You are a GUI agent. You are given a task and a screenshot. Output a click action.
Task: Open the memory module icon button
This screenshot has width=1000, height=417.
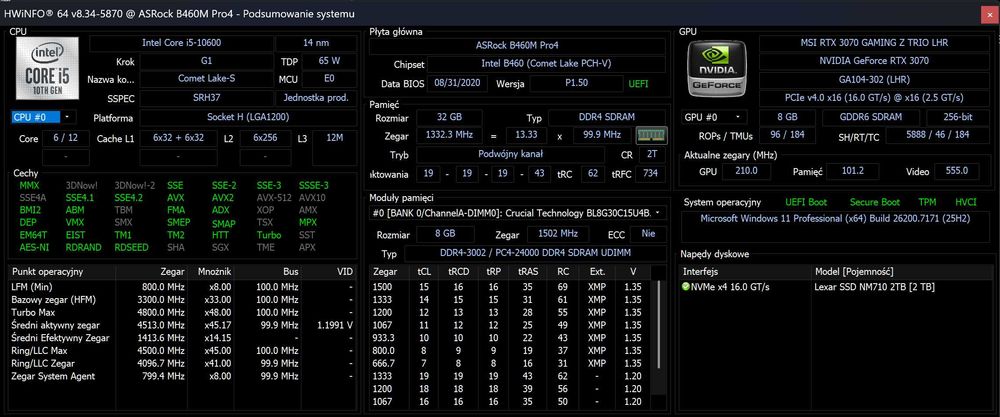click(x=651, y=135)
